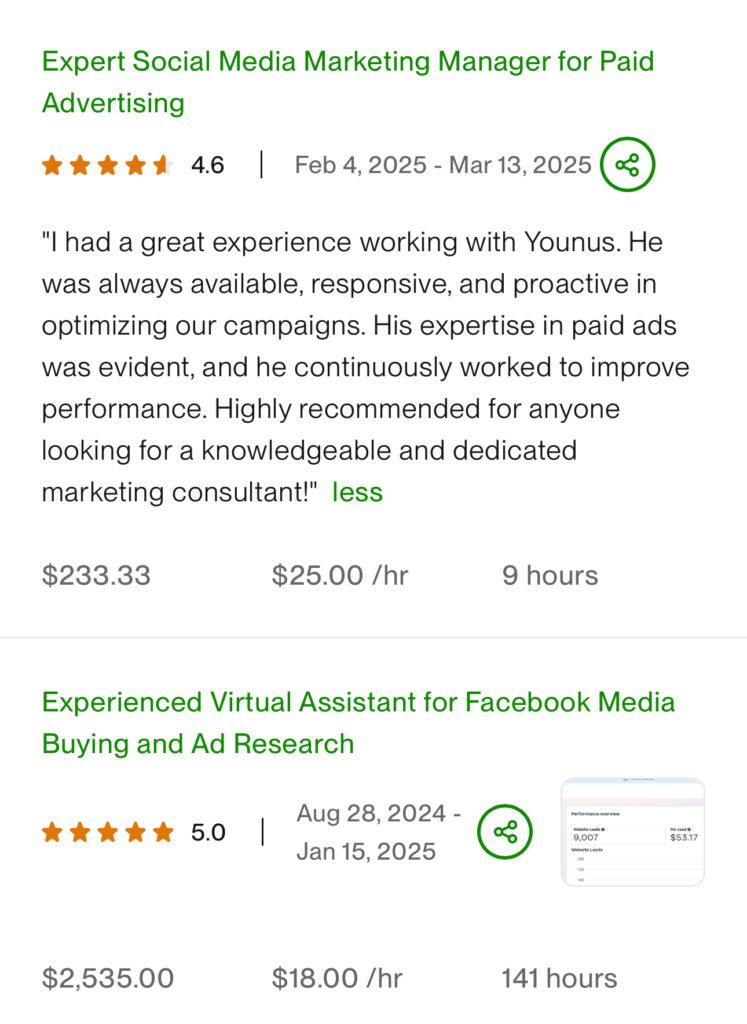Click the 141 hours worked label
This screenshot has height=1024, width=747.
tap(559, 978)
